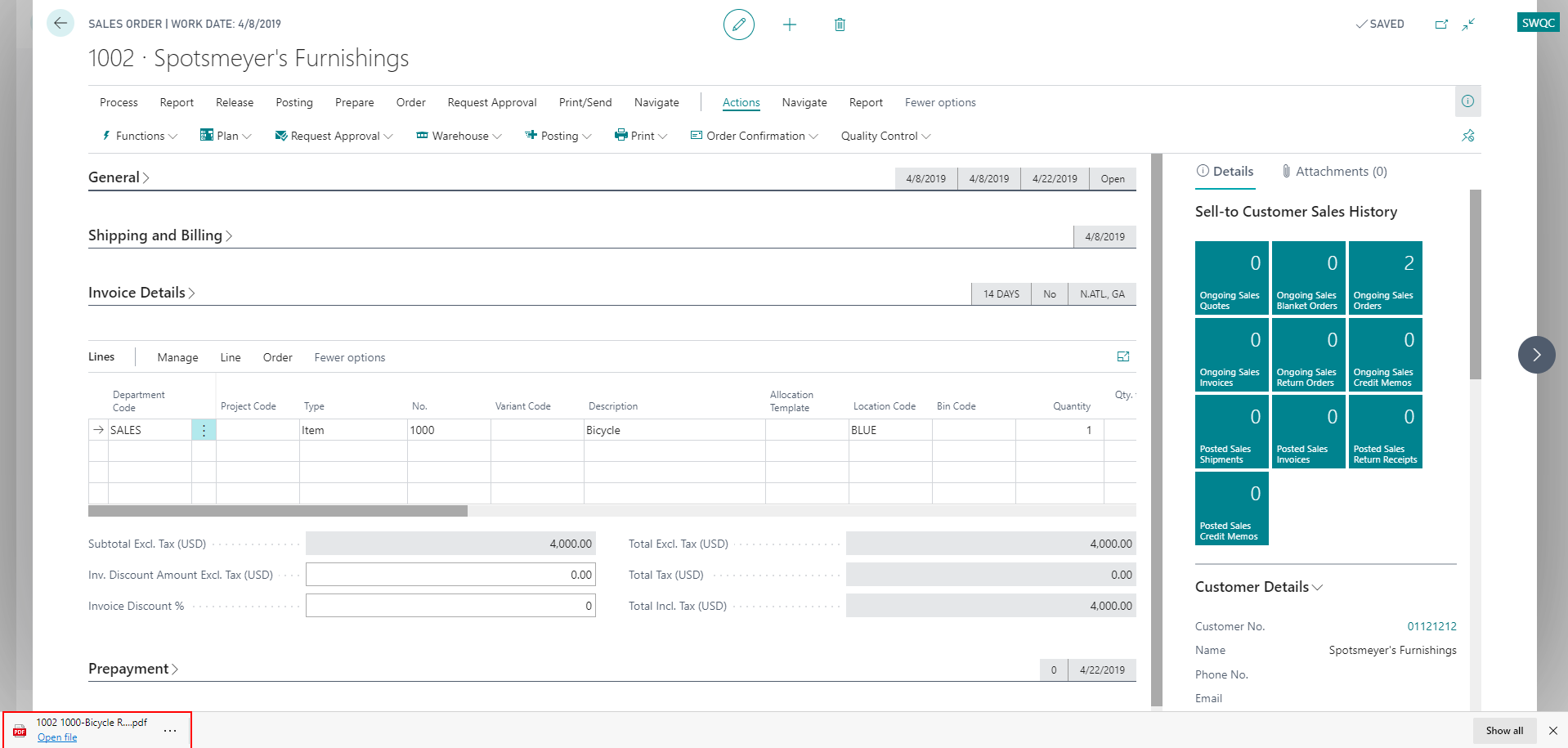Click the edit pencil icon
This screenshot has width=1568, height=748.
738,25
